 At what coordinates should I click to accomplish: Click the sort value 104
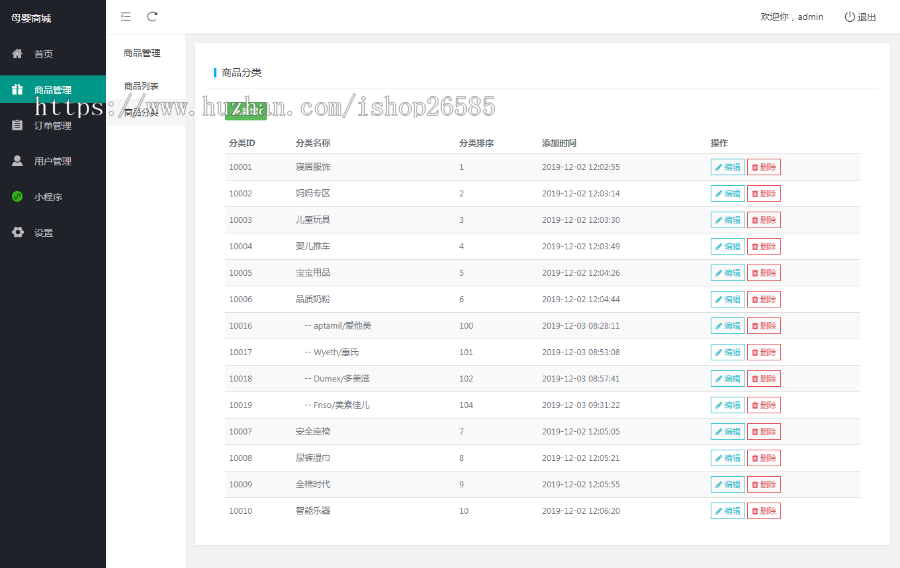point(466,404)
